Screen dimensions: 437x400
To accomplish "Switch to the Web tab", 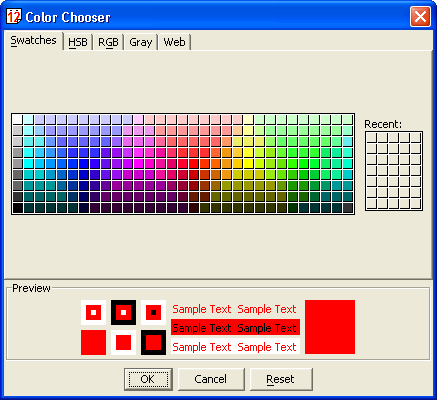I will [174, 42].
